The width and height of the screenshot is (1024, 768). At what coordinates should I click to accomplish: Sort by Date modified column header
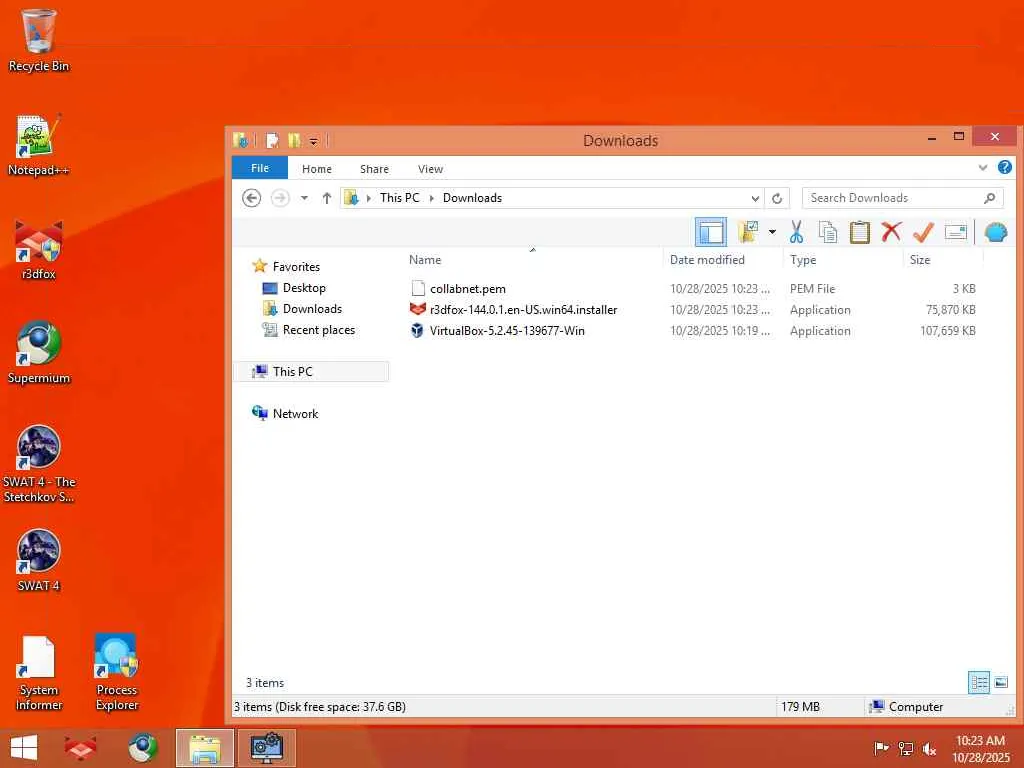click(x=707, y=260)
